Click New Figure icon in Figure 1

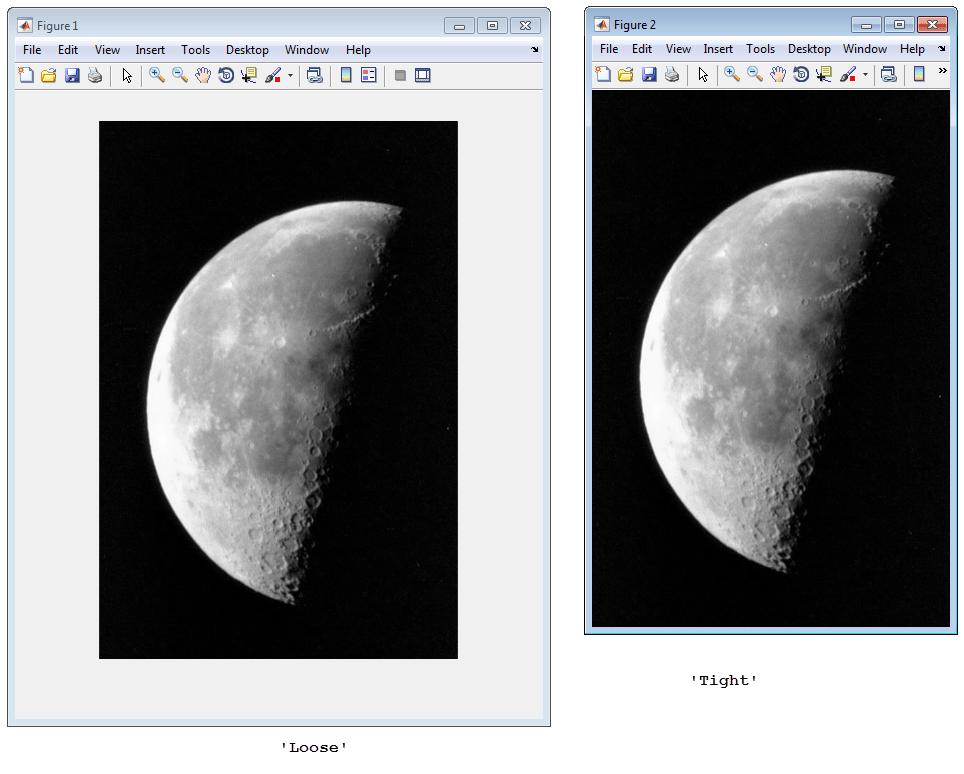[26, 75]
